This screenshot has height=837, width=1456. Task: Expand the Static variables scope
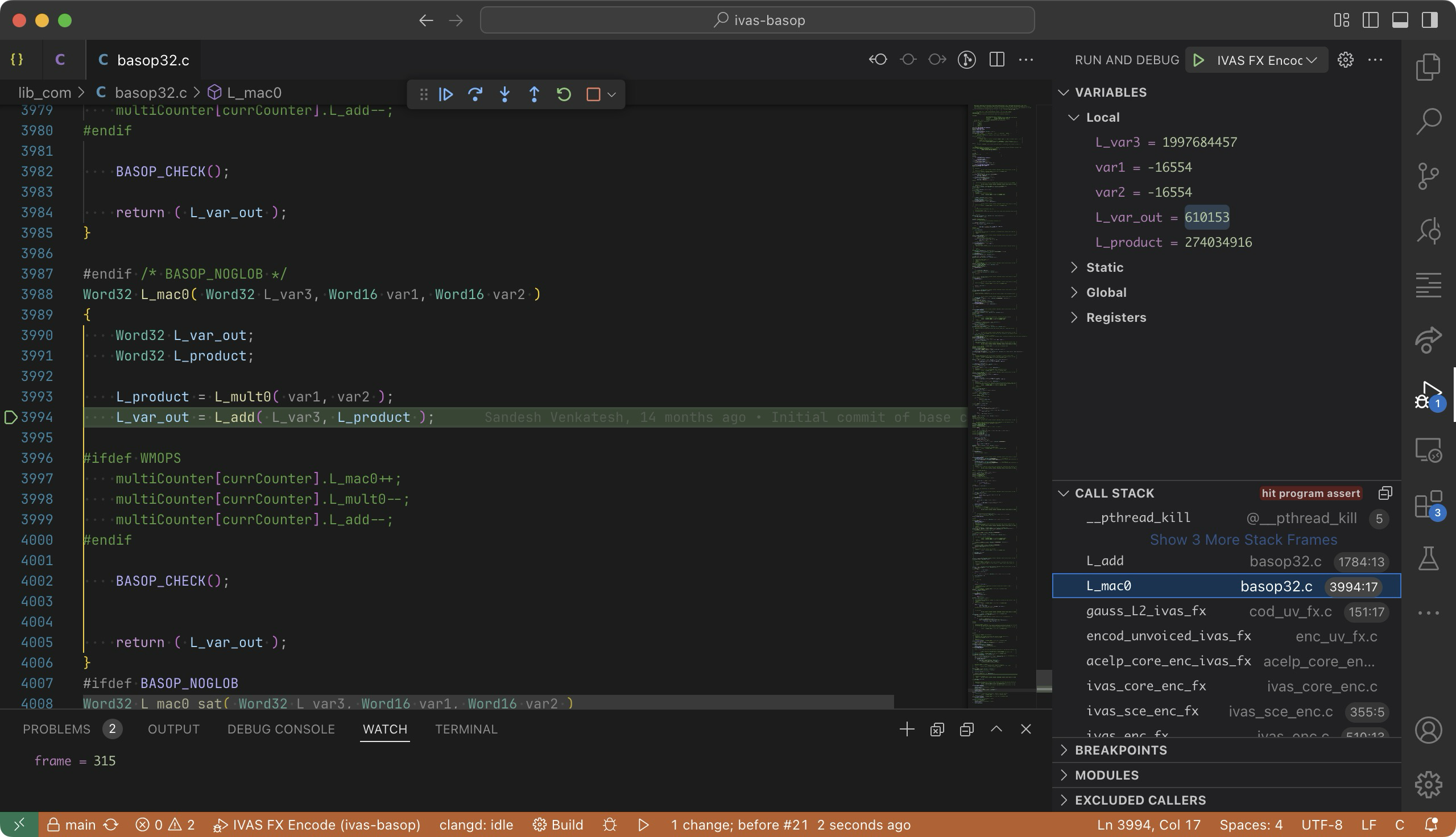1104,267
